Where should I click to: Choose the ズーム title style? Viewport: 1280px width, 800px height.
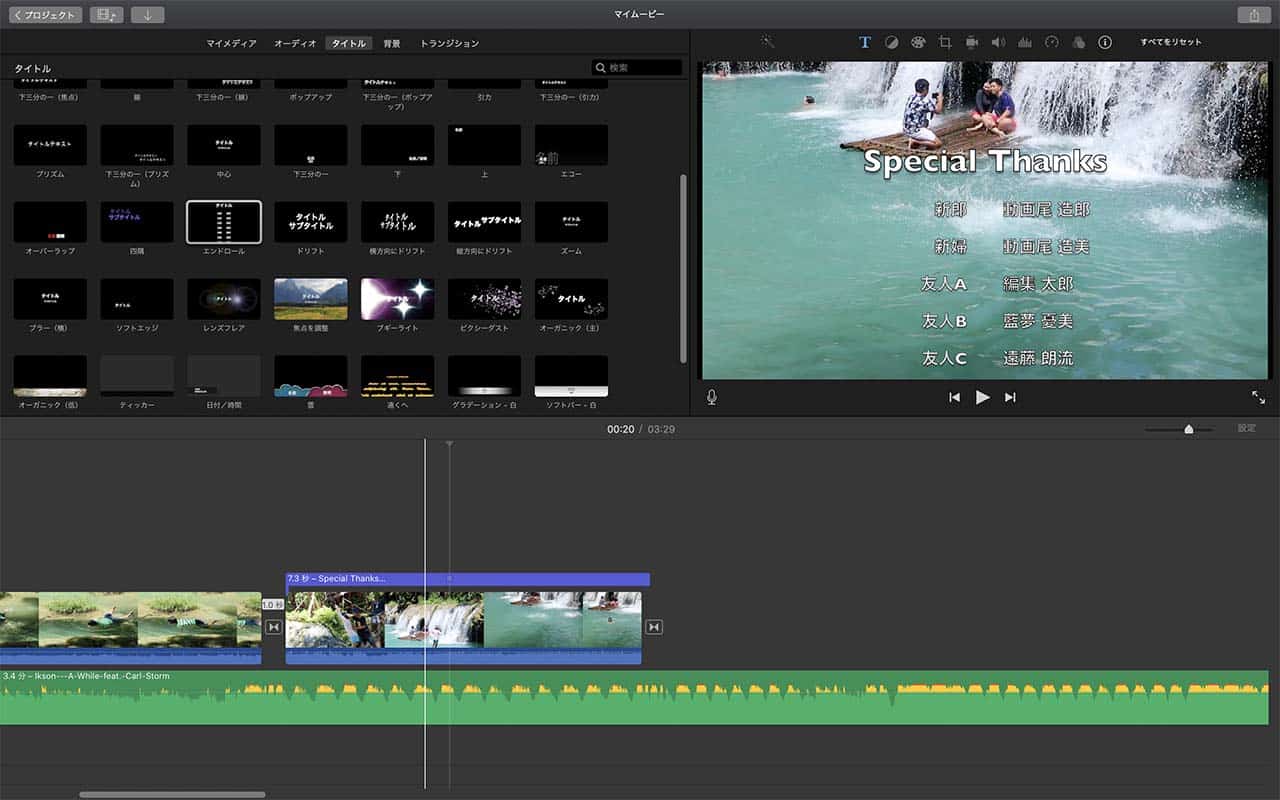point(571,222)
